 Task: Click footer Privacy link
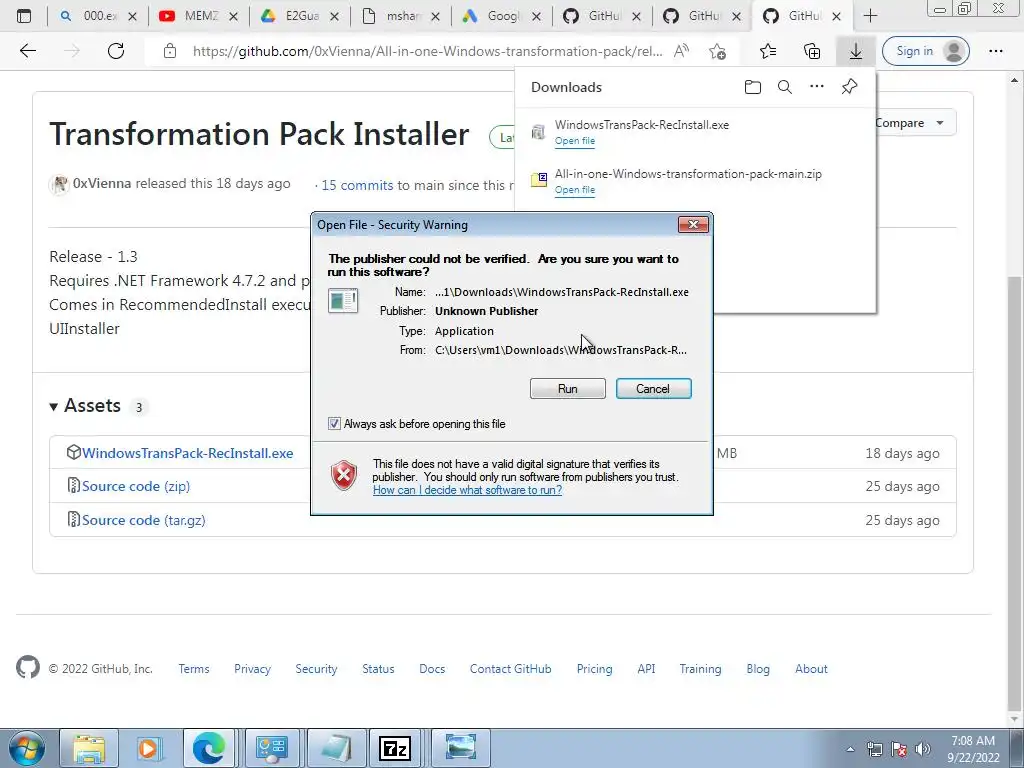click(x=252, y=669)
